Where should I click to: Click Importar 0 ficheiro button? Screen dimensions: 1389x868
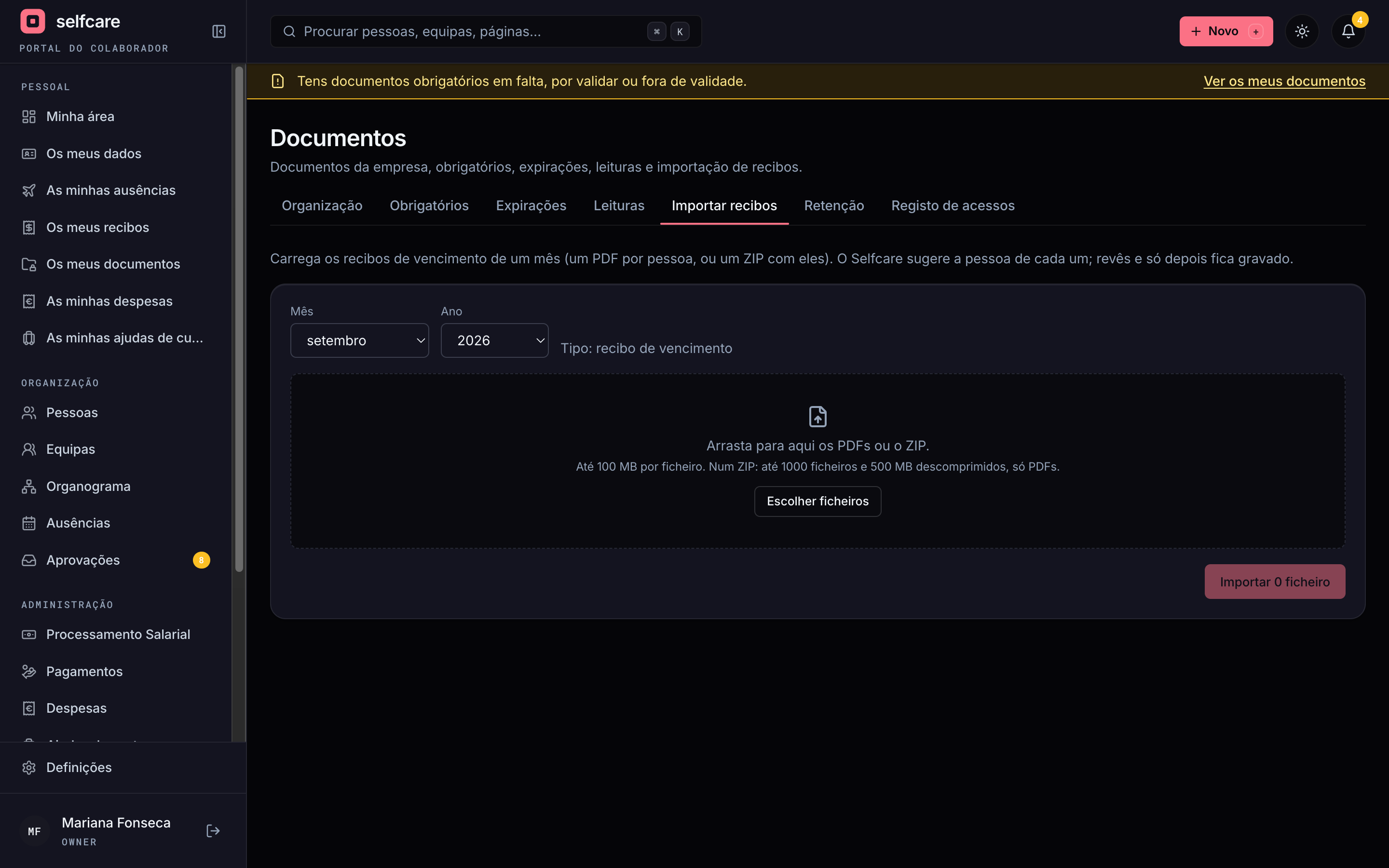pyautogui.click(x=1274, y=582)
